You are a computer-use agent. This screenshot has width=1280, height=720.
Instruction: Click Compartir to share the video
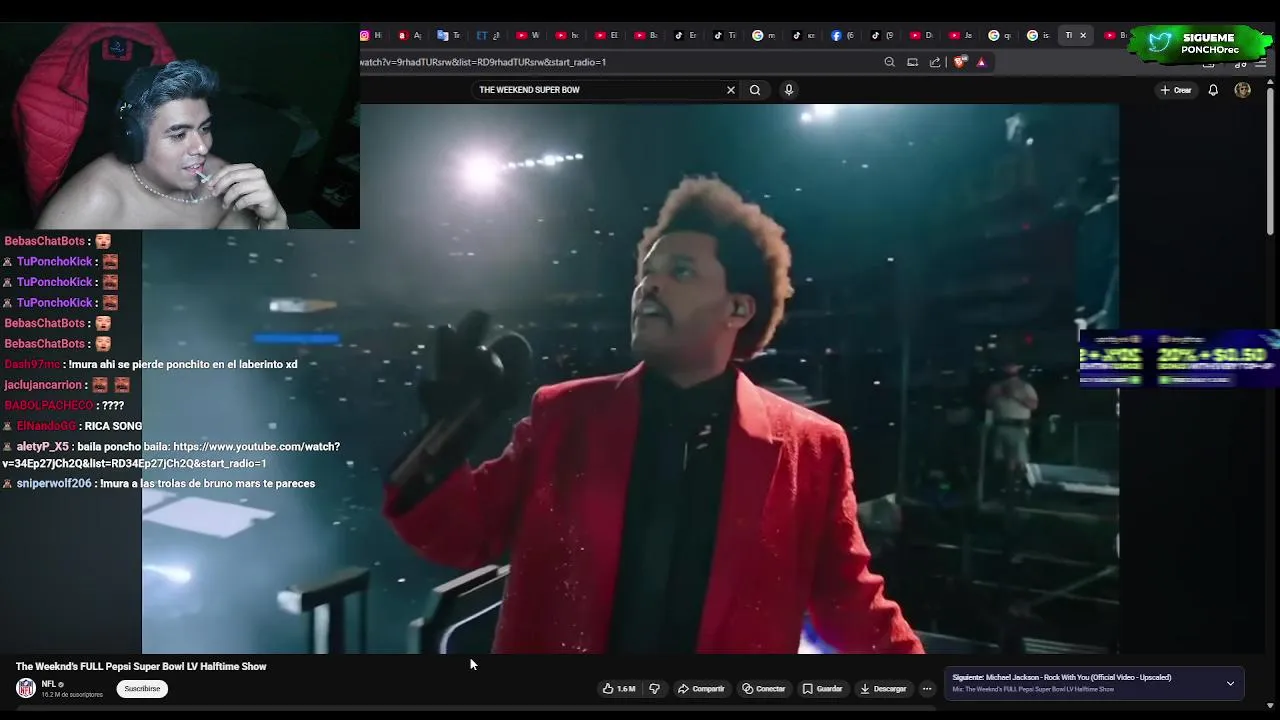(701, 689)
